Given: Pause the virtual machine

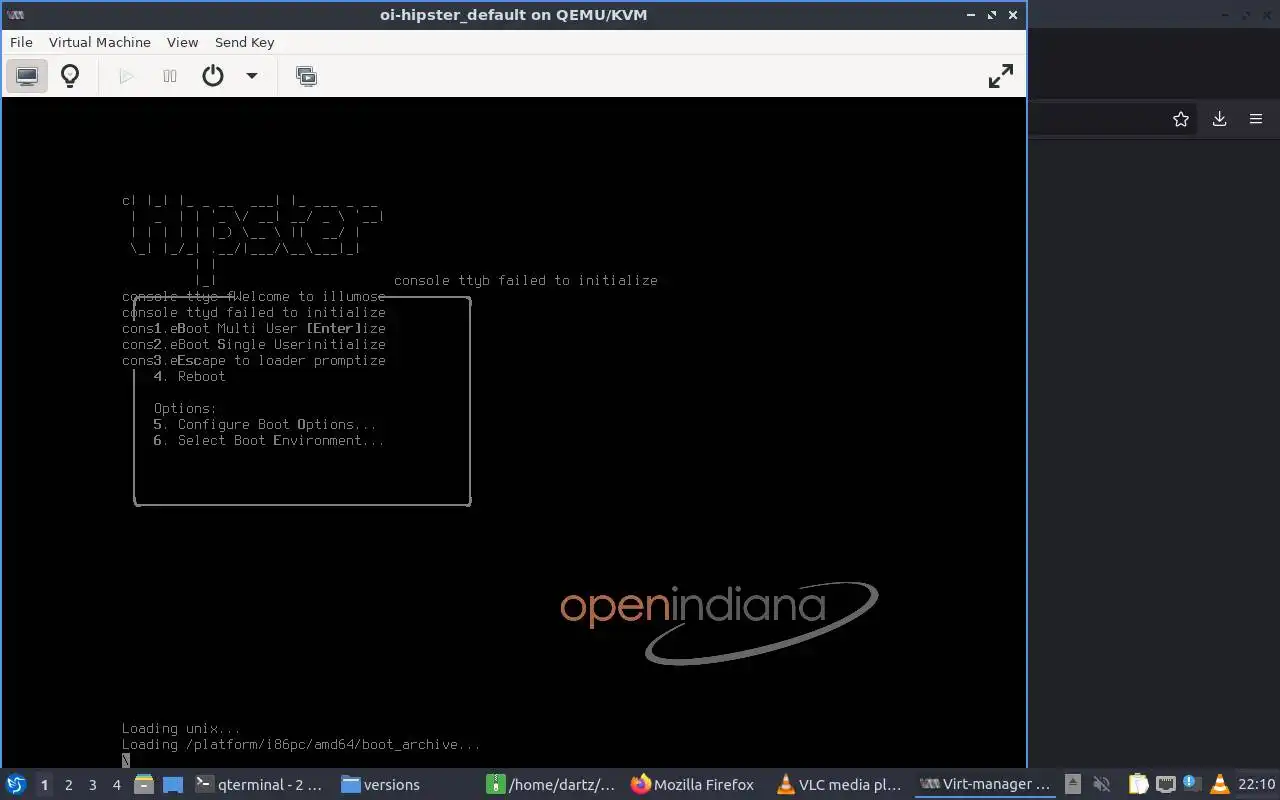Looking at the screenshot, I should 170,76.
